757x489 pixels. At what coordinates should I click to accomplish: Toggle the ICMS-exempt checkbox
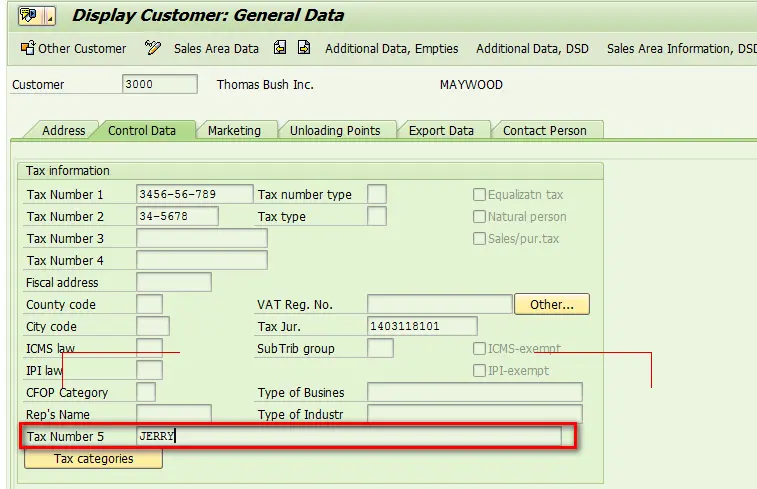coord(479,349)
